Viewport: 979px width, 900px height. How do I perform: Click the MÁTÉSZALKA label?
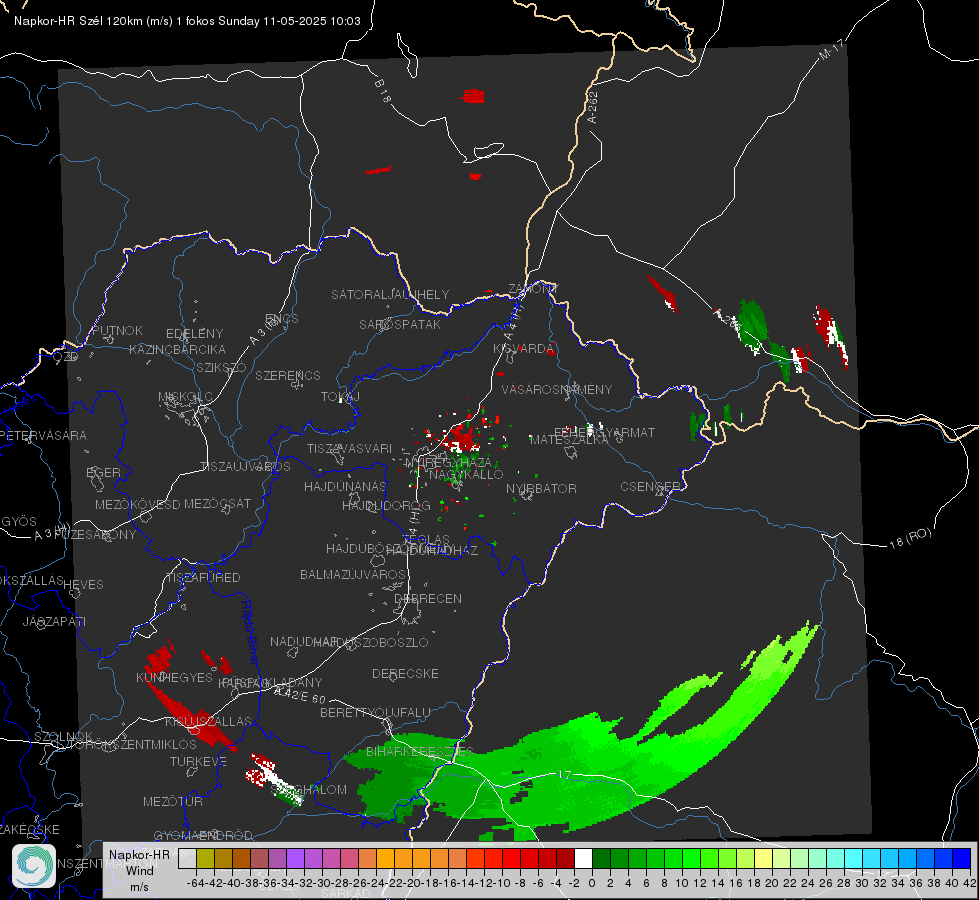pyautogui.click(x=569, y=440)
